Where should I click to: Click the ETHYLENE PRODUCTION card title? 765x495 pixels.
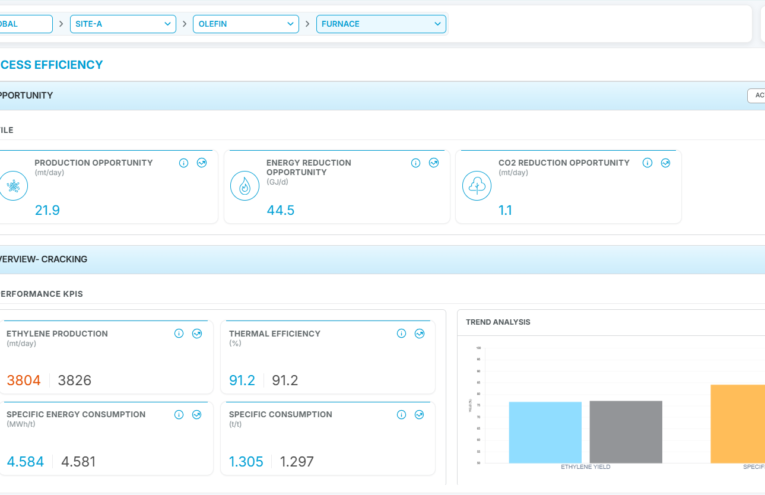[x=57, y=334]
